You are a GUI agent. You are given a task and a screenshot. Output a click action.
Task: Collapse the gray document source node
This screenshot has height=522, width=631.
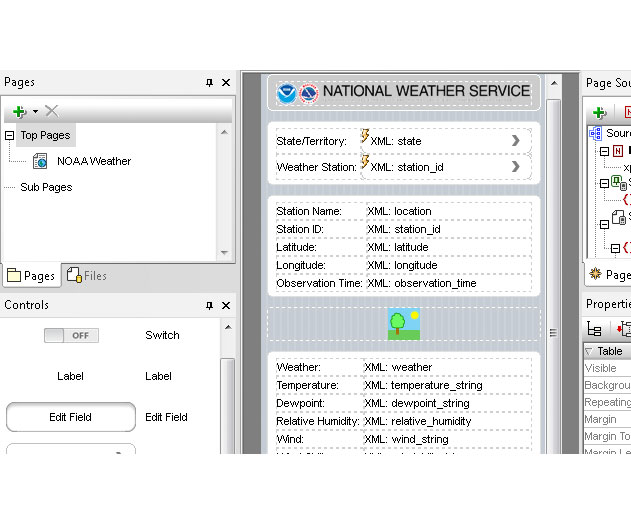click(604, 224)
